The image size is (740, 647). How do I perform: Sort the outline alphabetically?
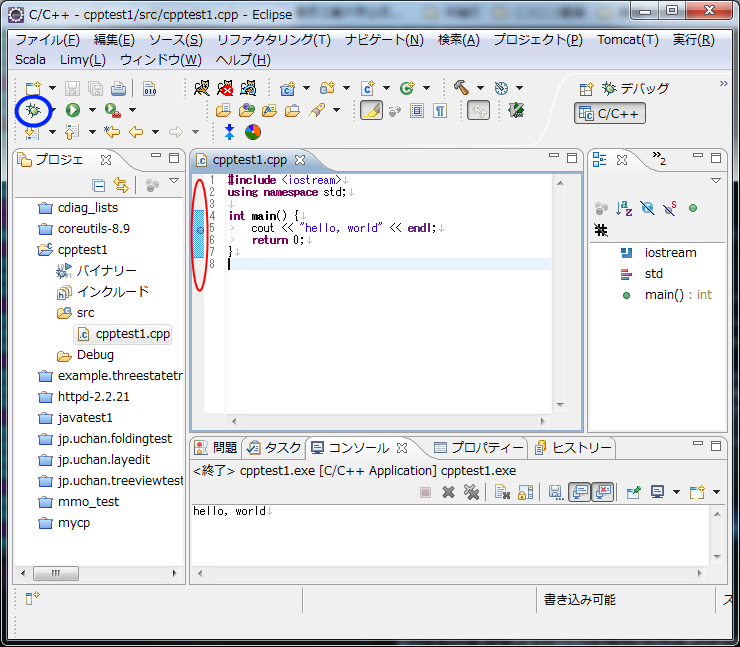(x=624, y=208)
